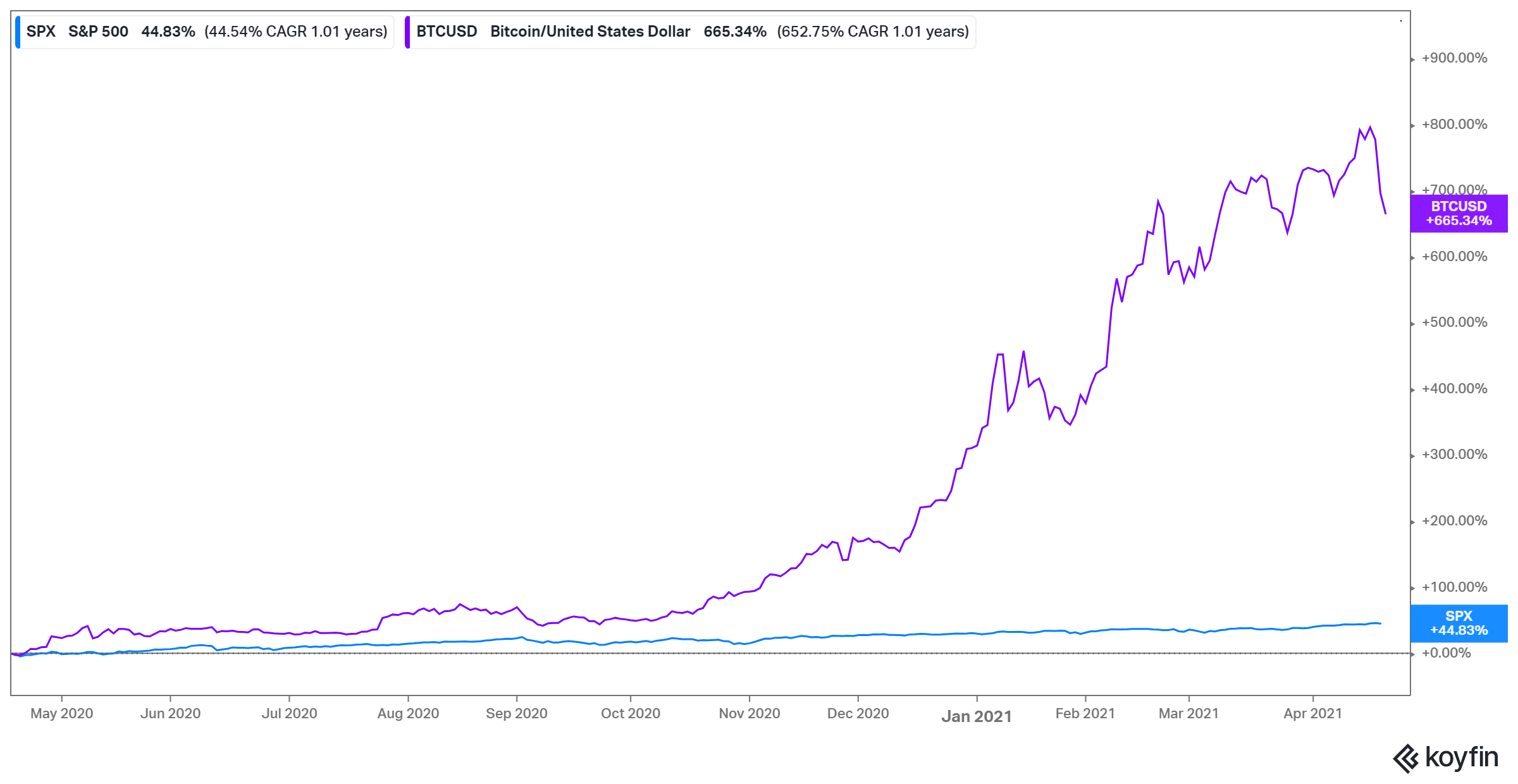
Task: Click the Sep 2020 date label
Action: click(517, 713)
